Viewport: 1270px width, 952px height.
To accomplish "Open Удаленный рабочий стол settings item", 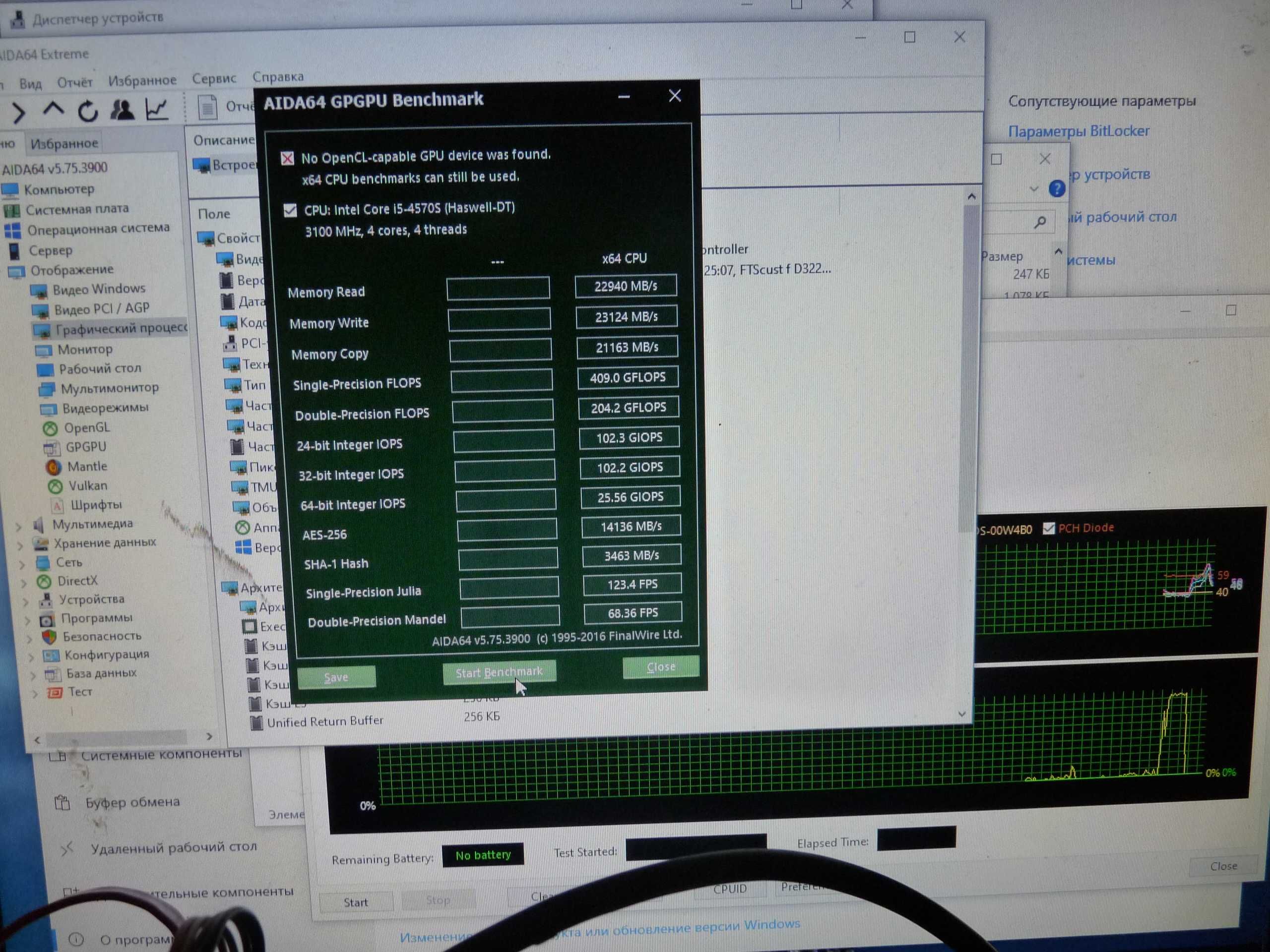I will click(x=174, y=847).
